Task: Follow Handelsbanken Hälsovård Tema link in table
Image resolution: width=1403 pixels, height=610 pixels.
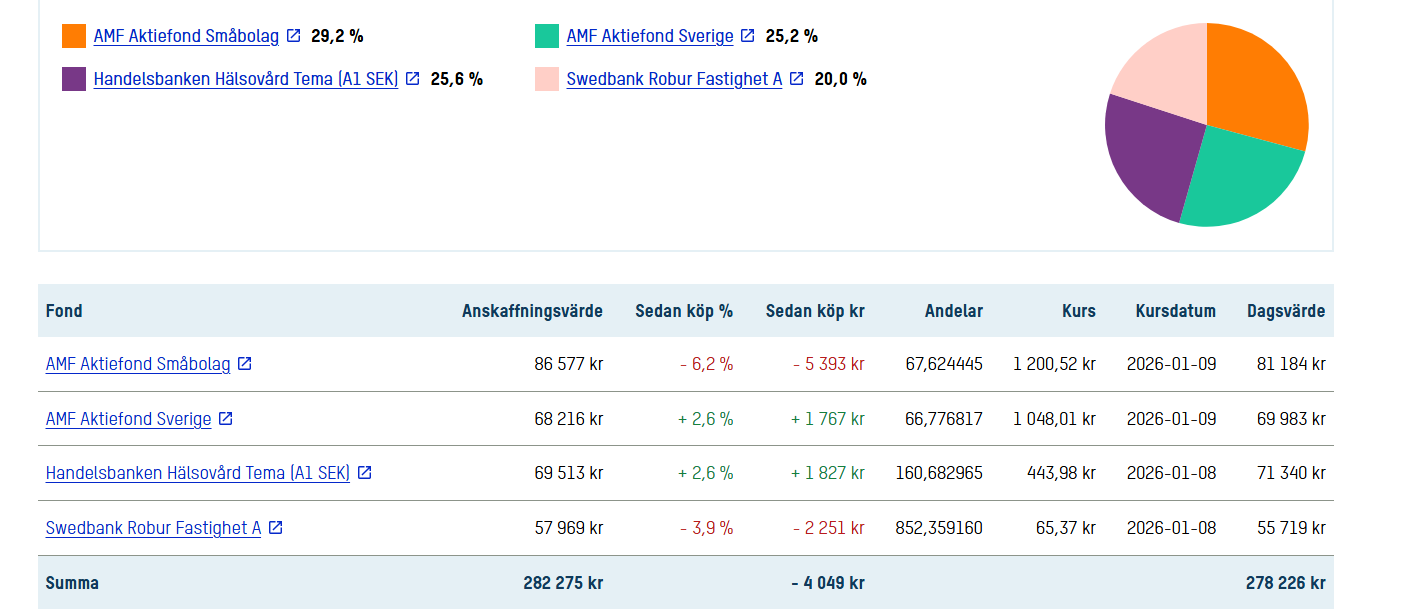Action: [198, 473]
